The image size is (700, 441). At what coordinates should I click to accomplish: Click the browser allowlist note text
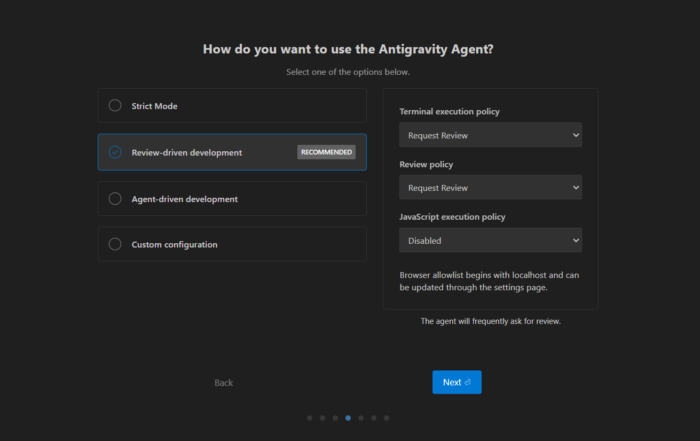[489, 281]
